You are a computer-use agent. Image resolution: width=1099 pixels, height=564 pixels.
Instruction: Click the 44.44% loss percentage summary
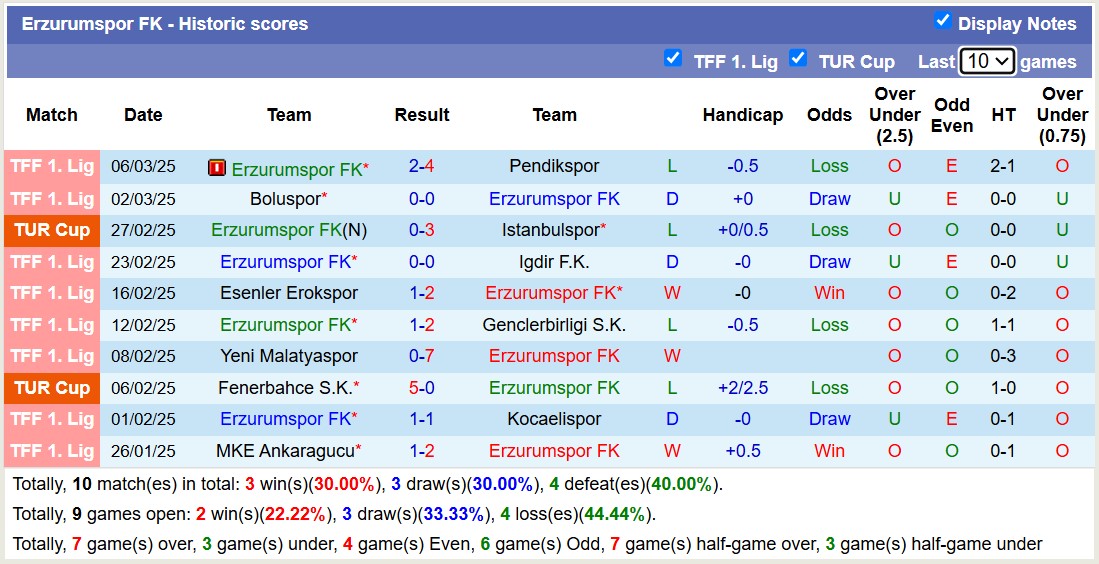click(615, 515)
